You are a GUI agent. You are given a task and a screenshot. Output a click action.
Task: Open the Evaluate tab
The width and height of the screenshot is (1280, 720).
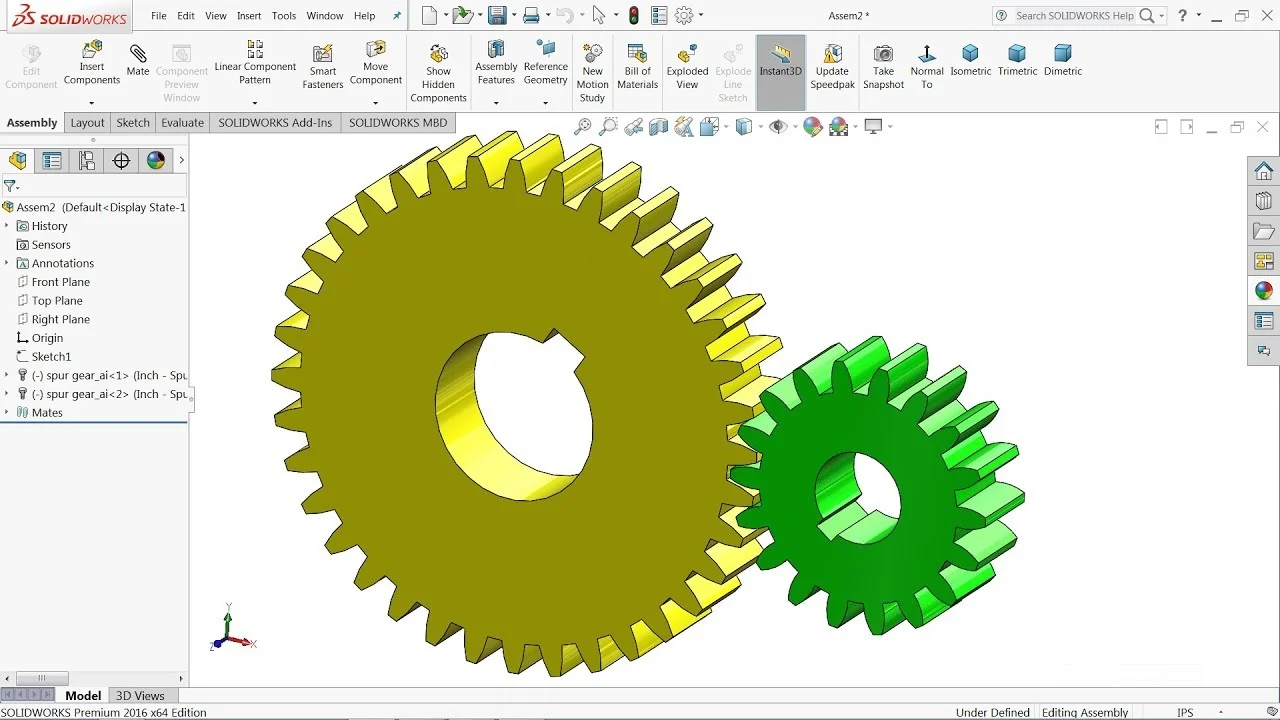[x=182, y=123]
